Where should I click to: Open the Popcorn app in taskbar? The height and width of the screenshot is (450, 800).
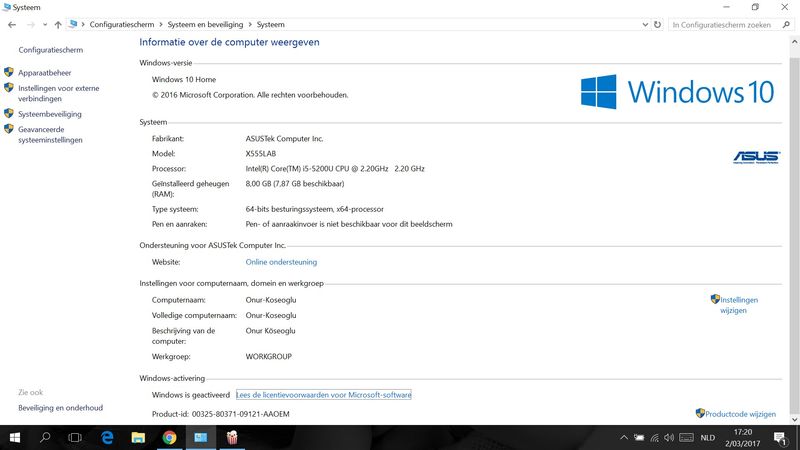point(232,437)
